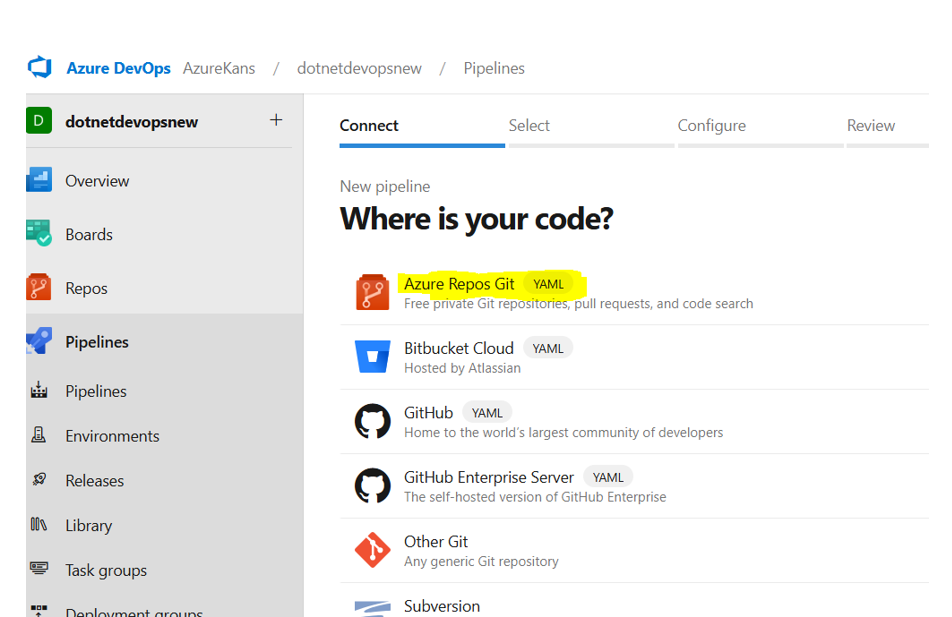The height and width of the screenshot is (617, 952).
Task: Open Overview from the sidebar icon
Action: (x=41, y=180)
